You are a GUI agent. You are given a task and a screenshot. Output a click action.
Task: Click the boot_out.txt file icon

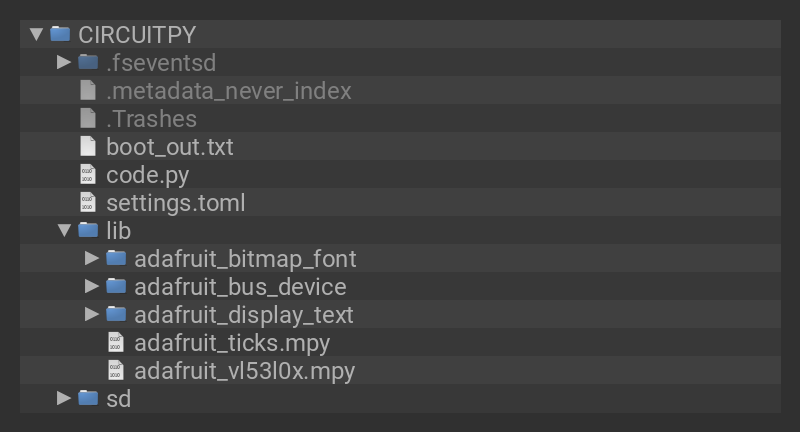88,146
